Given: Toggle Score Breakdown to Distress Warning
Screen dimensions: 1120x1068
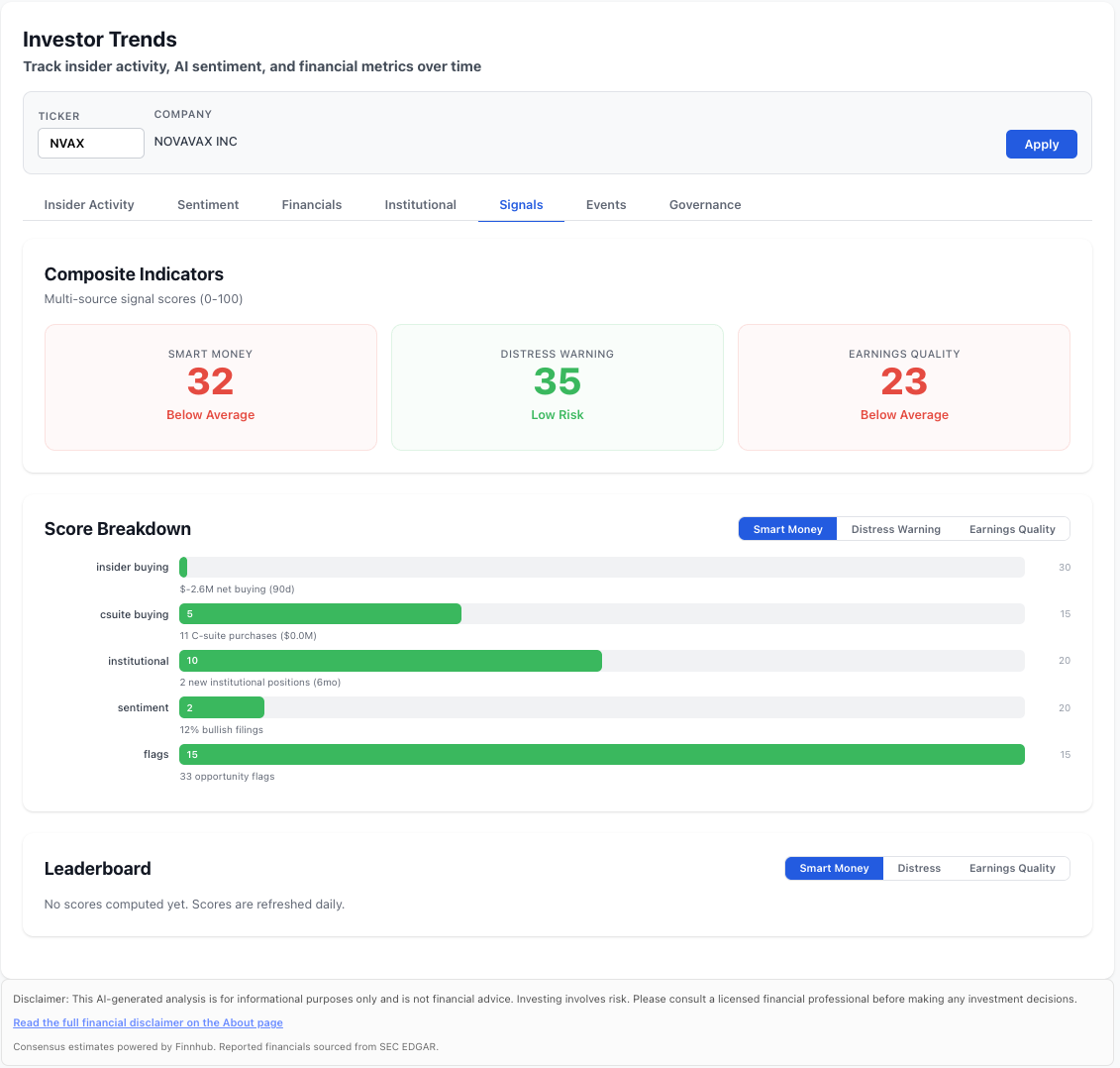Looking at the screenshot, I should pyautogui.click(x=896, y=529).
